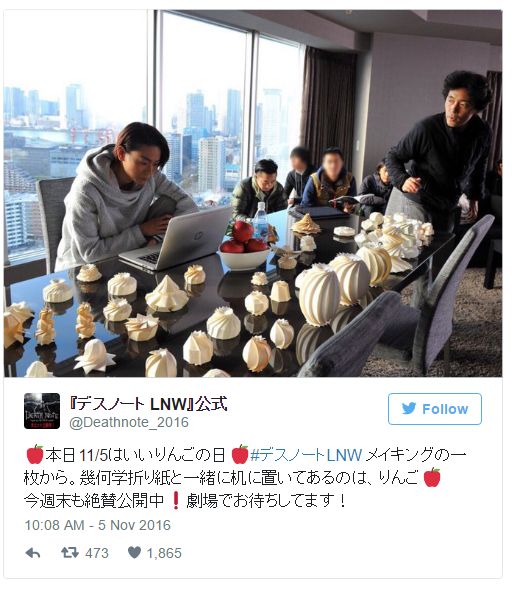Click the apple emoji after りんご
This screenshot has height=596, width=514.
point(432,477)
